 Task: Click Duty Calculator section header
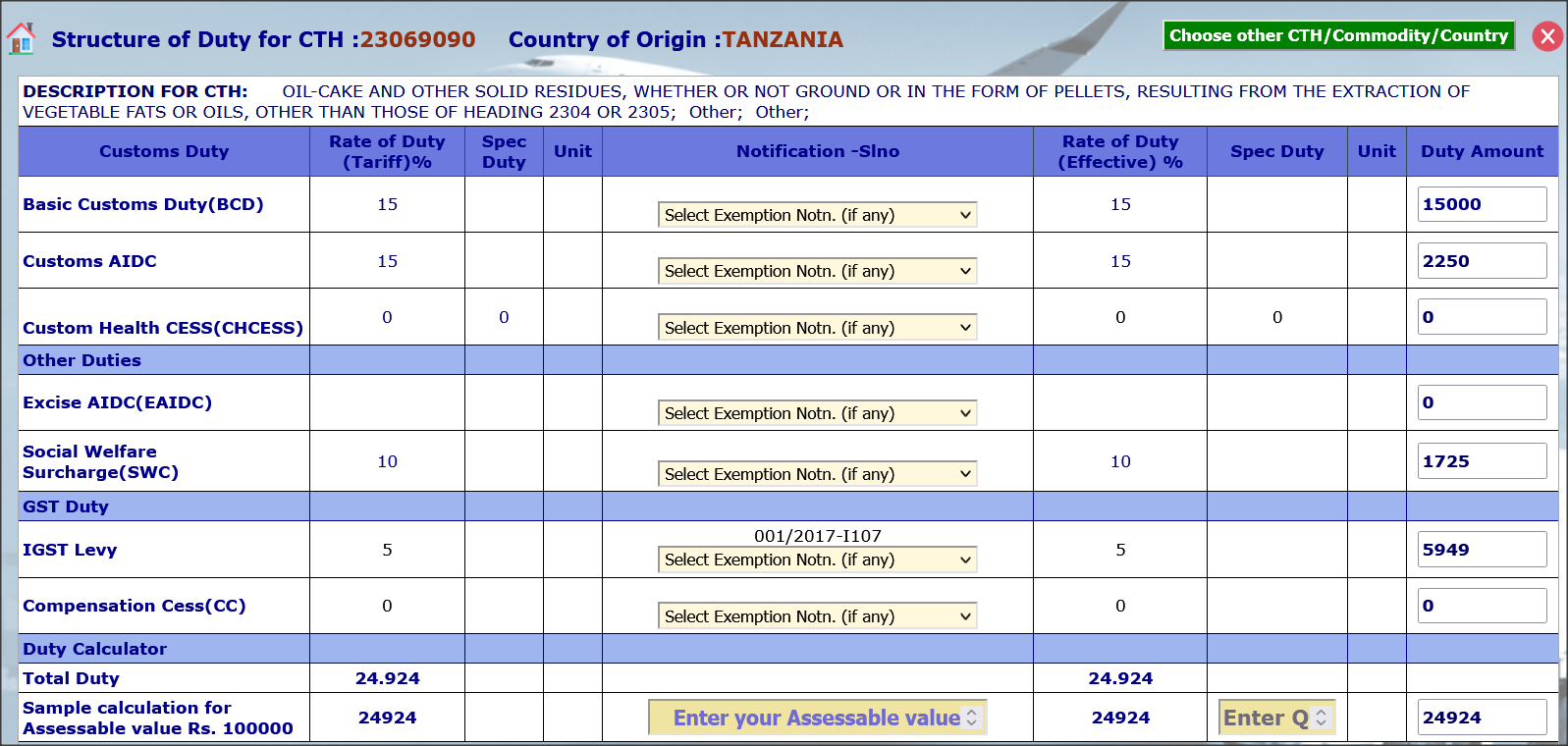point(94,649)
